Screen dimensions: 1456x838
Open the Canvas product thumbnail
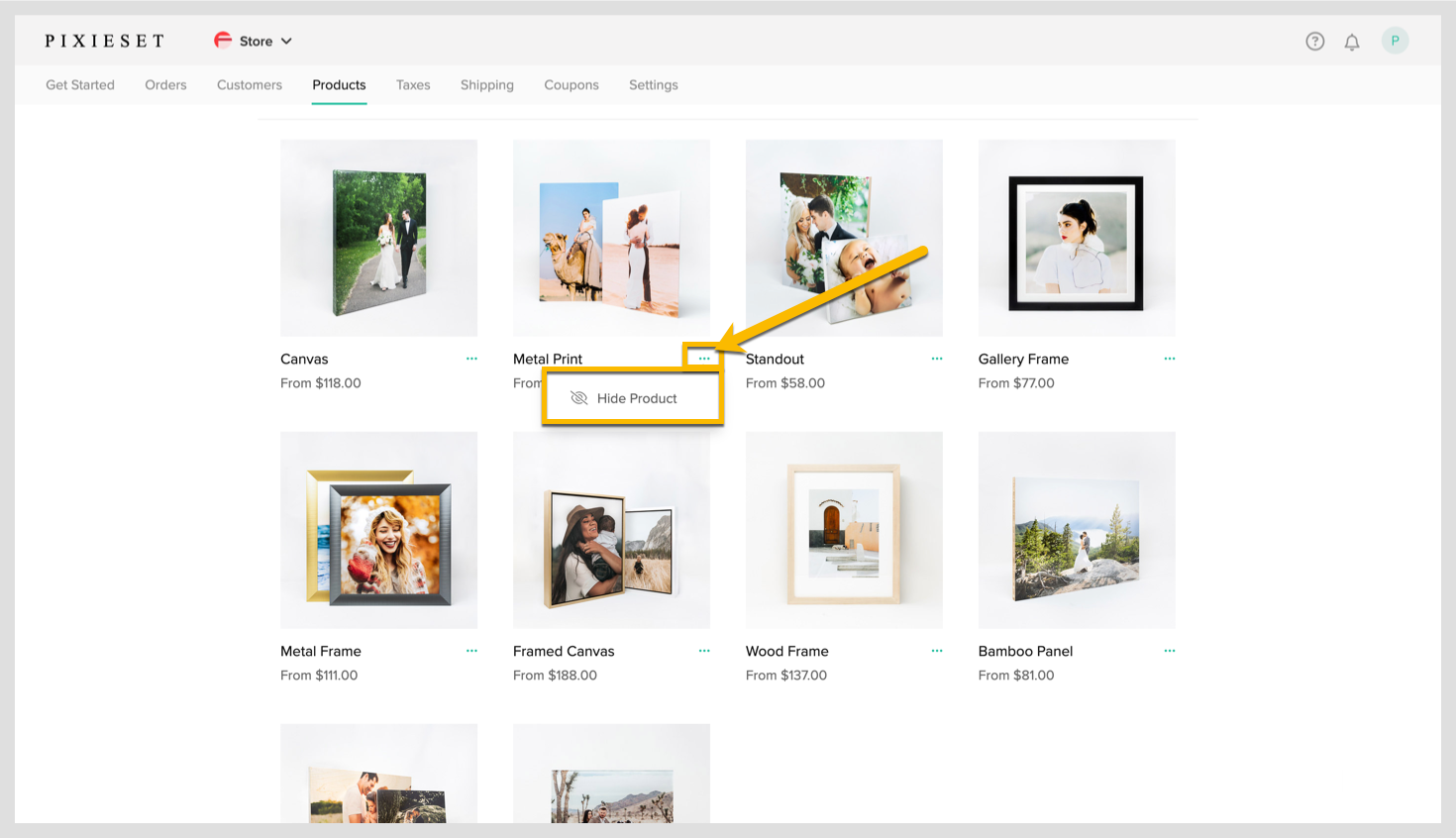tap(378, 238)
